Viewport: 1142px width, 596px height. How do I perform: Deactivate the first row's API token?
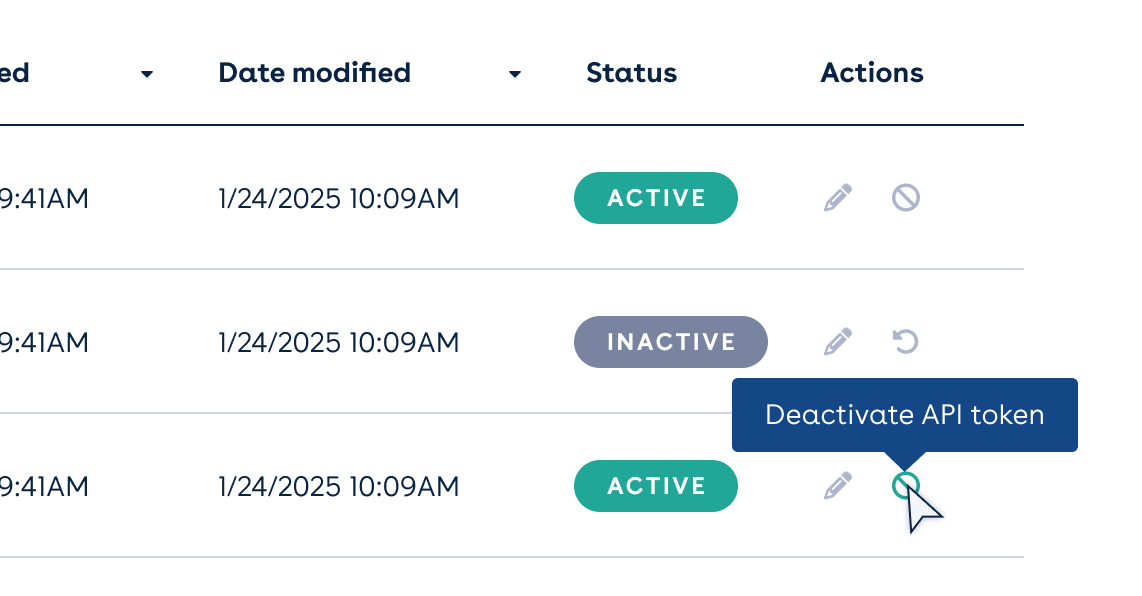(905, 197)
